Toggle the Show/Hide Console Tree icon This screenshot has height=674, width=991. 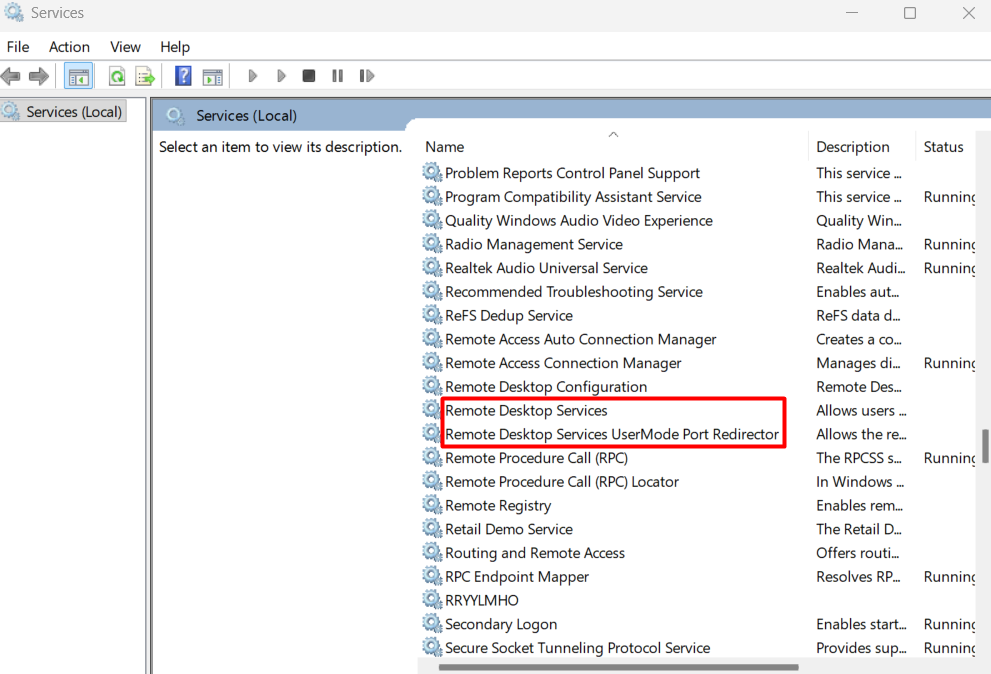click(78, 75)
